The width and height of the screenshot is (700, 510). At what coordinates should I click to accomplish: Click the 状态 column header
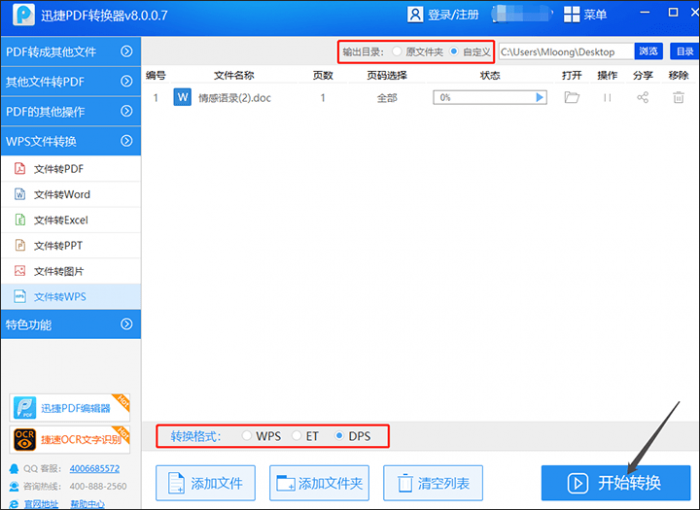point(490,75)
